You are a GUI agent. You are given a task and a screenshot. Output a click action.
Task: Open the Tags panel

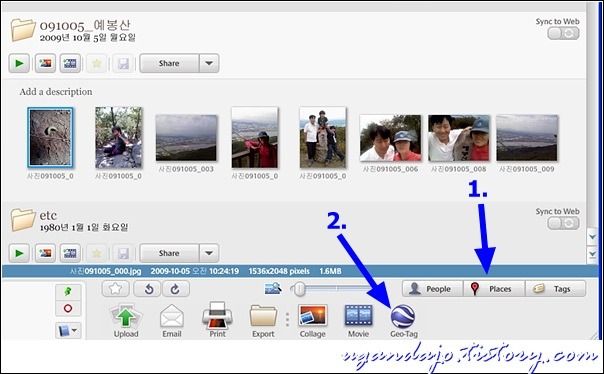click(555, 288)
